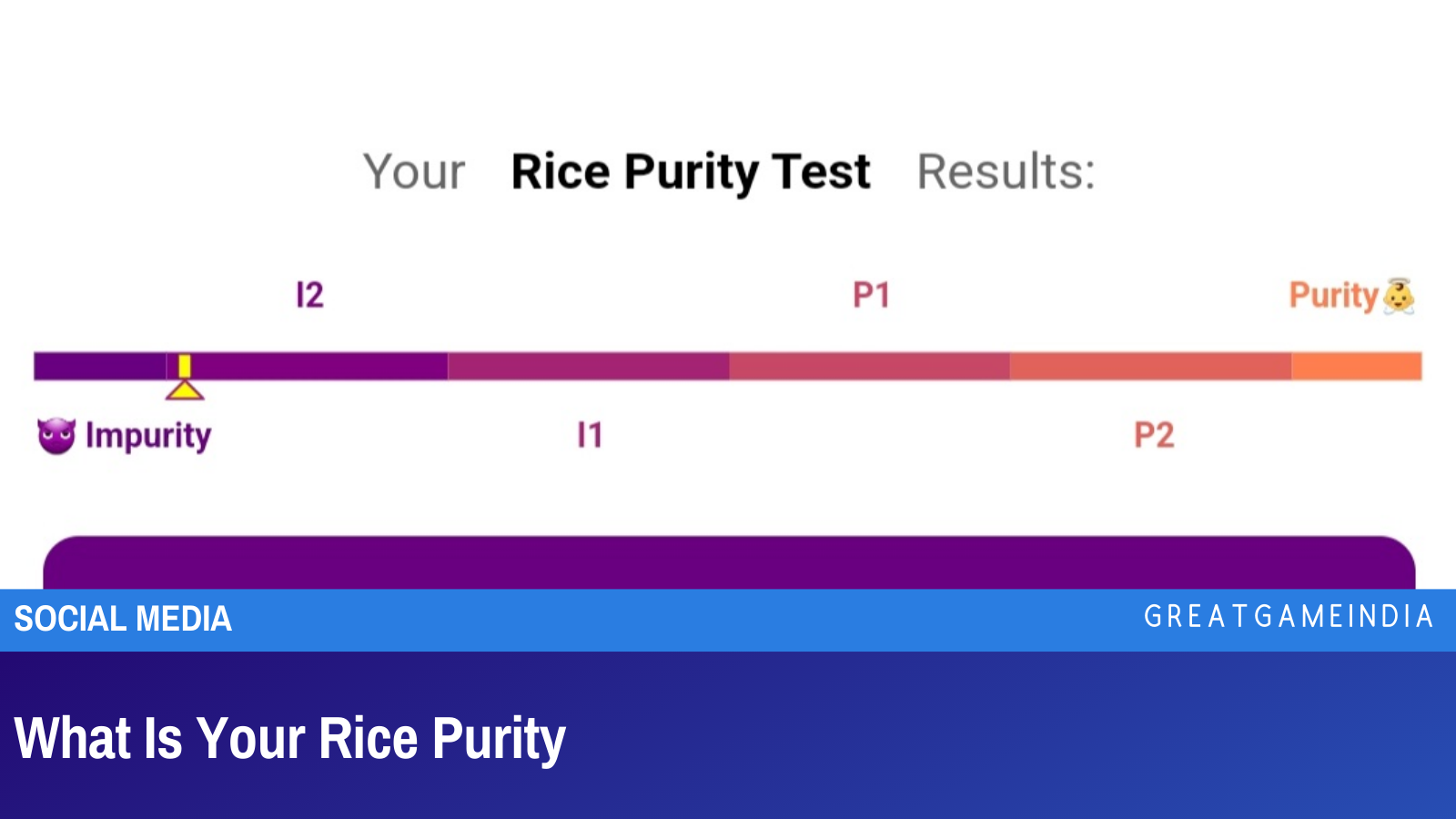This screenshot has width=1456, height=819.
Task: Select the yellow triangle score marker
Action: click(185, 389)
